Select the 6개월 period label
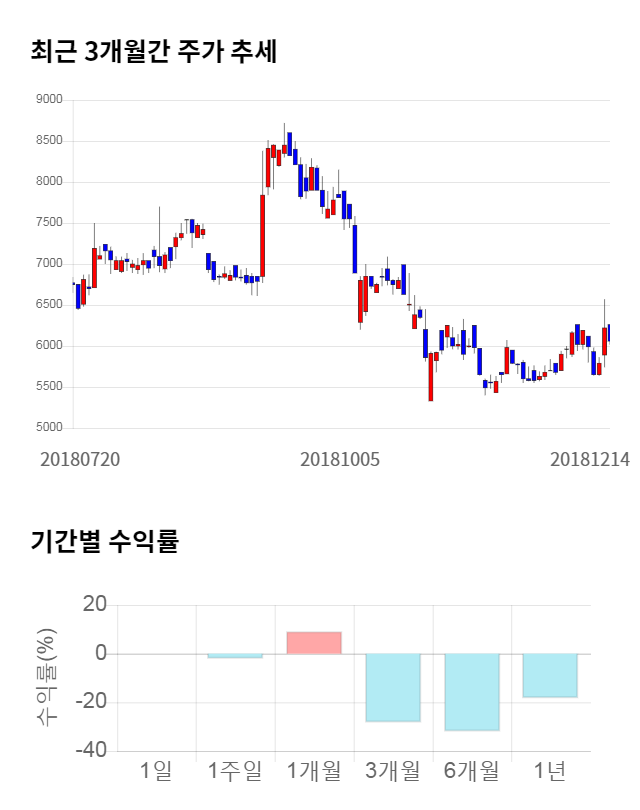The height and width of the screenshot is (810, 640). 472,771
